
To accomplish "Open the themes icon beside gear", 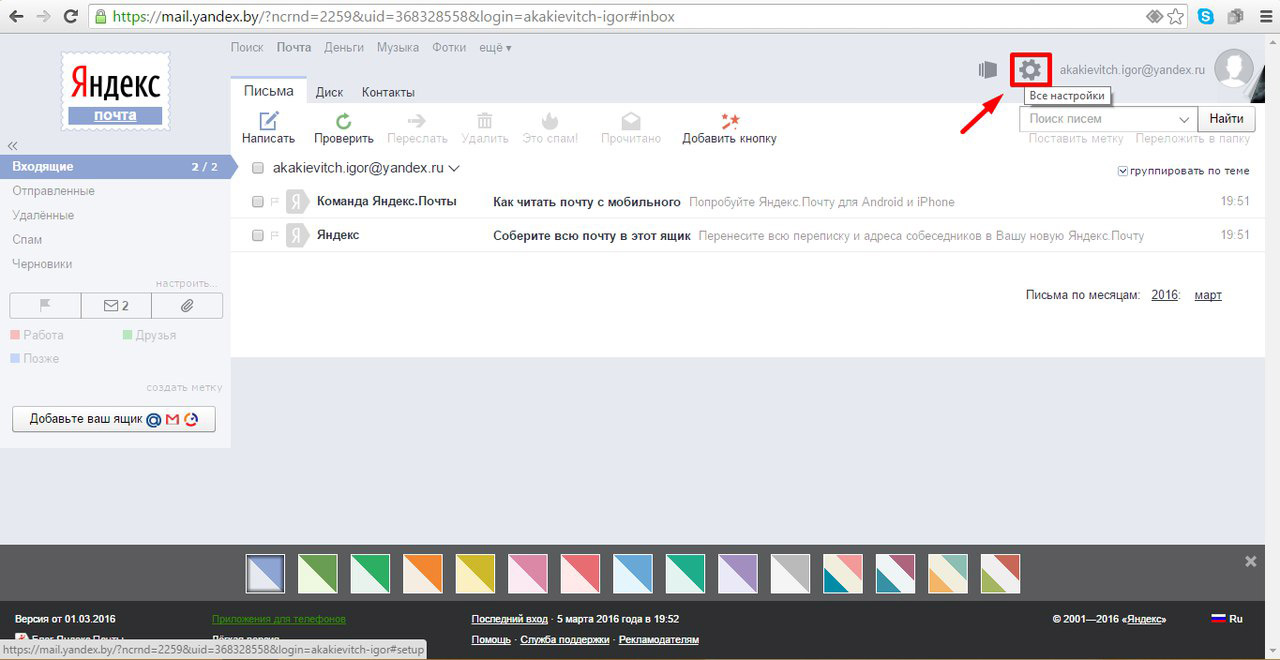I will click(x=988, y=70).
